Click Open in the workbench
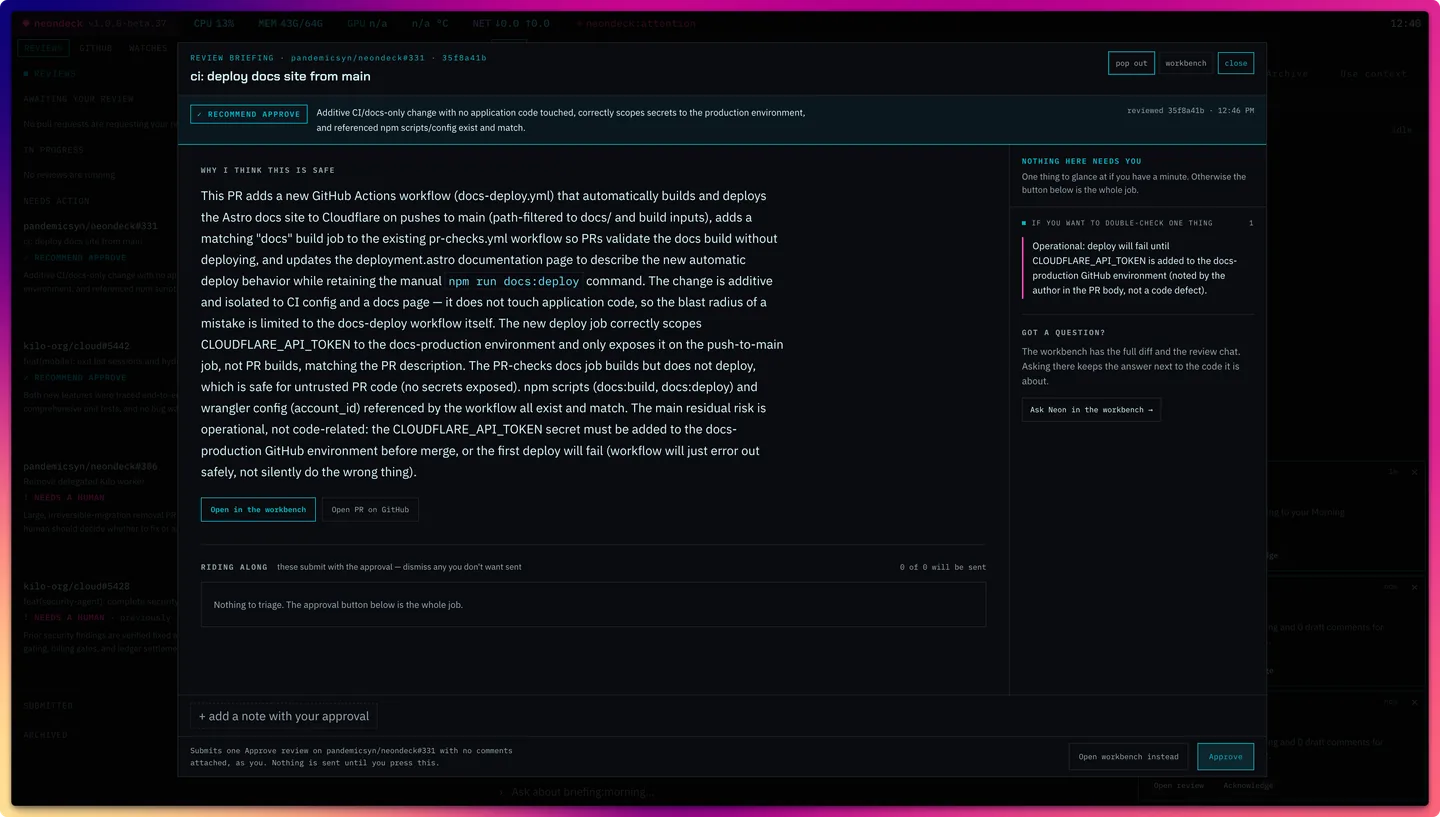 point(258,509)
